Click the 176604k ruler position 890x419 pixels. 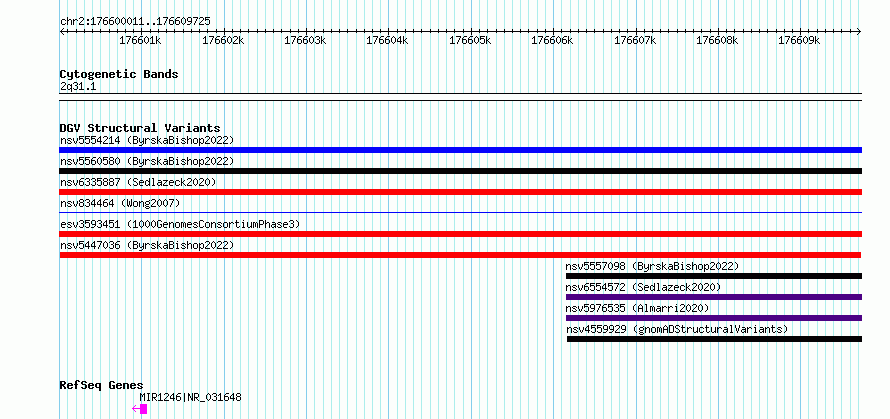click(388, 41)
